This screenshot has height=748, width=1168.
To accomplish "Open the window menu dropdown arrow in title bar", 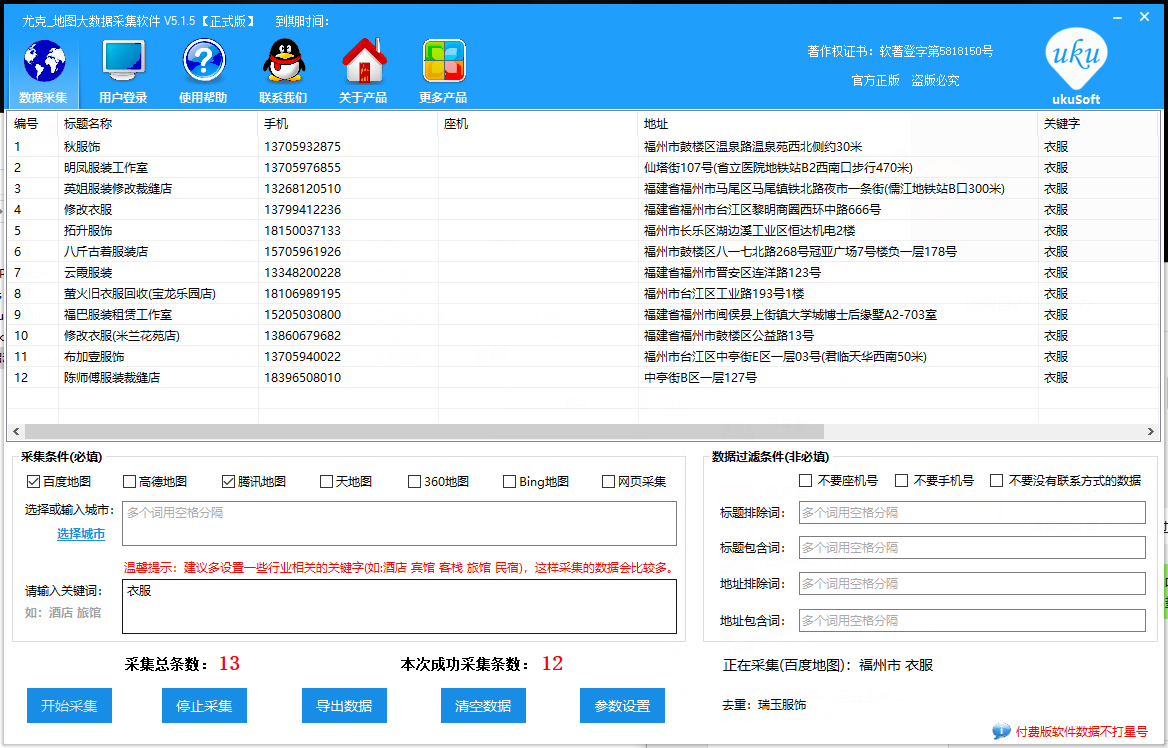I will coord(1117,17).
